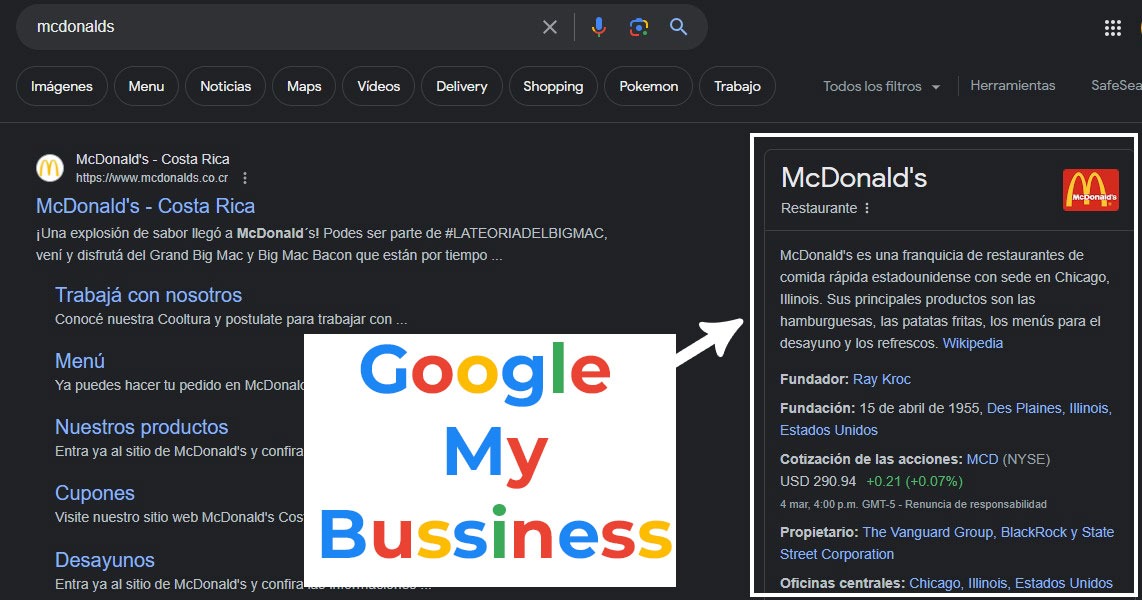Image resolution: width=1142 pixels, height=600 pixels.
Task: Open the Trabajá con nosotros sitelink
Action: [149, 295]
